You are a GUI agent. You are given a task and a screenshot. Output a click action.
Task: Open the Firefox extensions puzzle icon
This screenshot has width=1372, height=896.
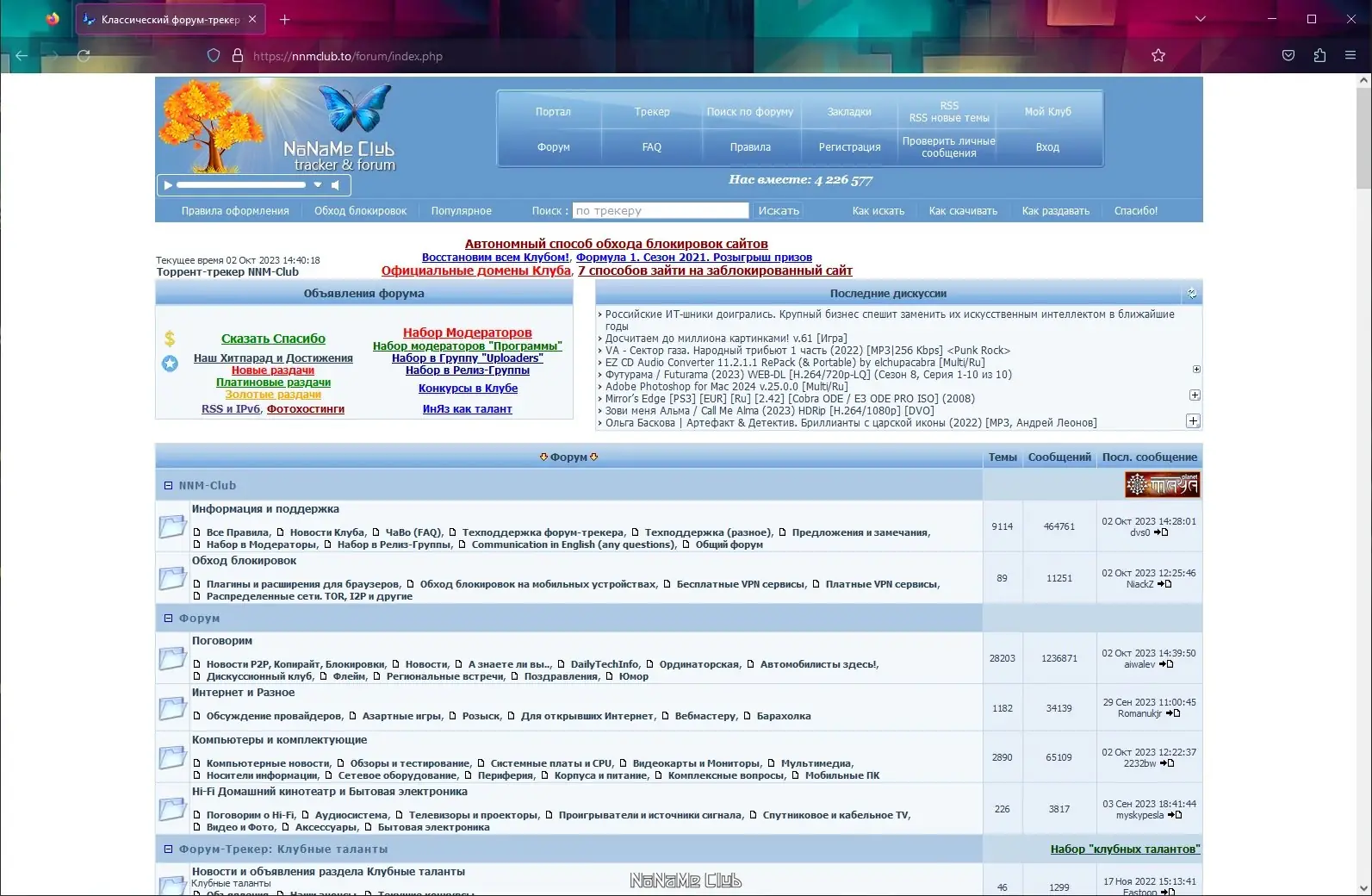tap(1319, 56)
